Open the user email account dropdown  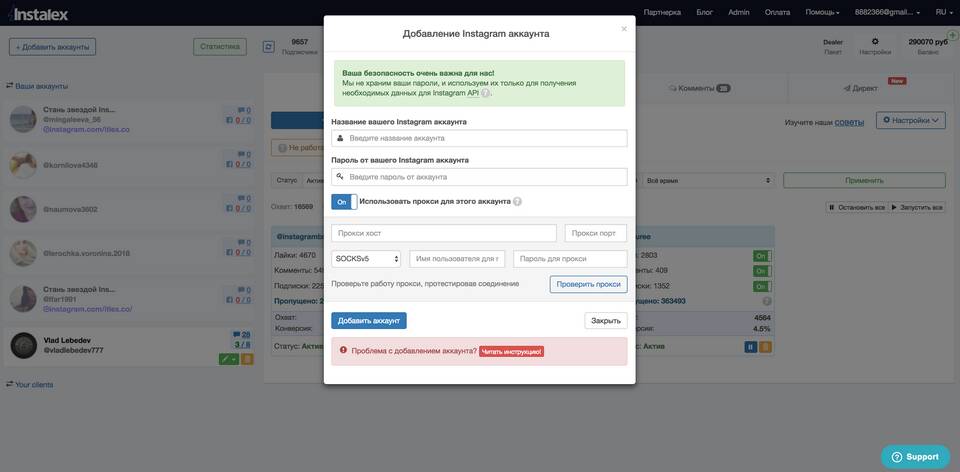pyautogui.click(x=887, y=12)
